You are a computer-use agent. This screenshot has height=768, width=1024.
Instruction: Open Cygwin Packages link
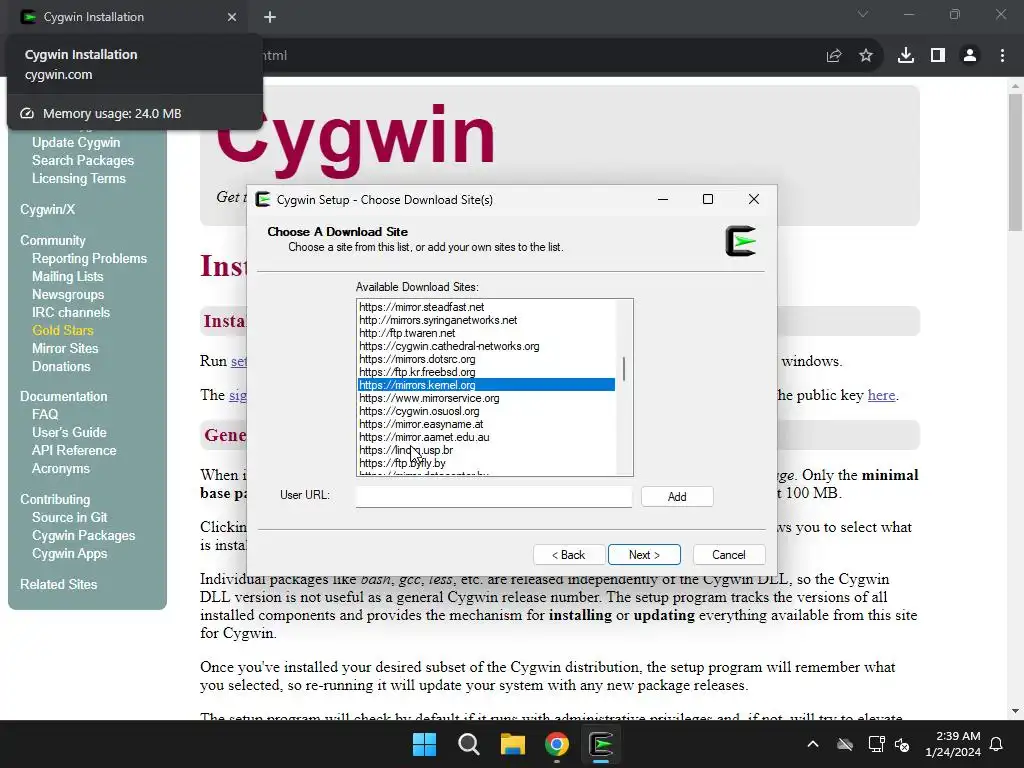pos(84,536)
